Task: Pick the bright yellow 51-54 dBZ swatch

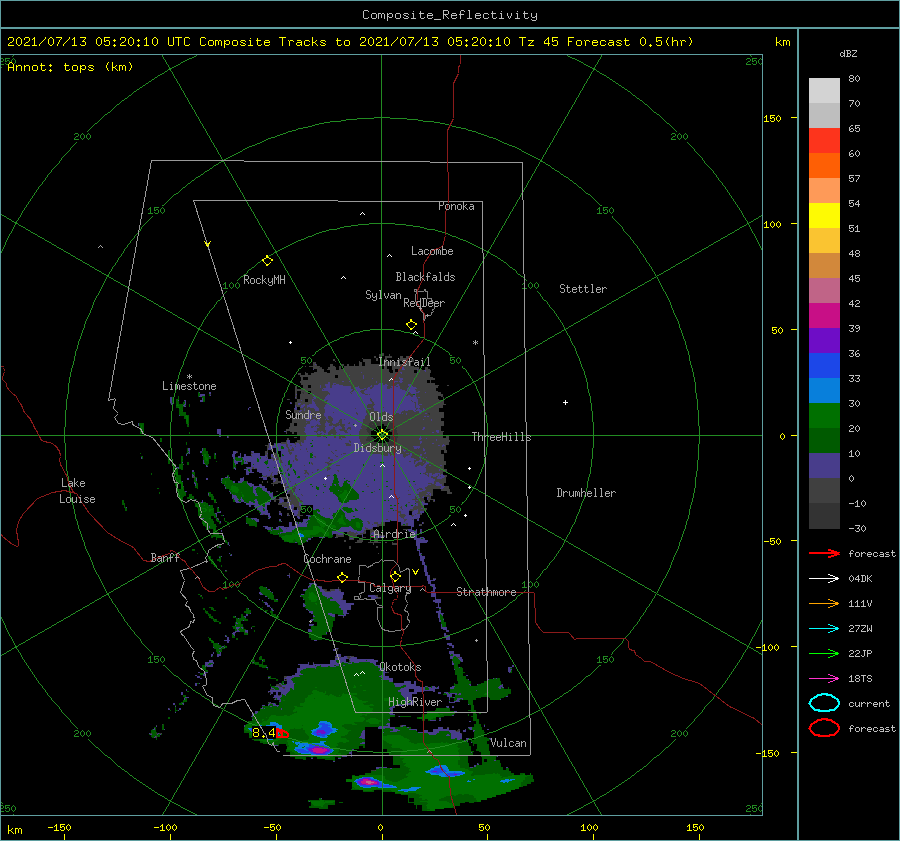Action: click(824, 215)
